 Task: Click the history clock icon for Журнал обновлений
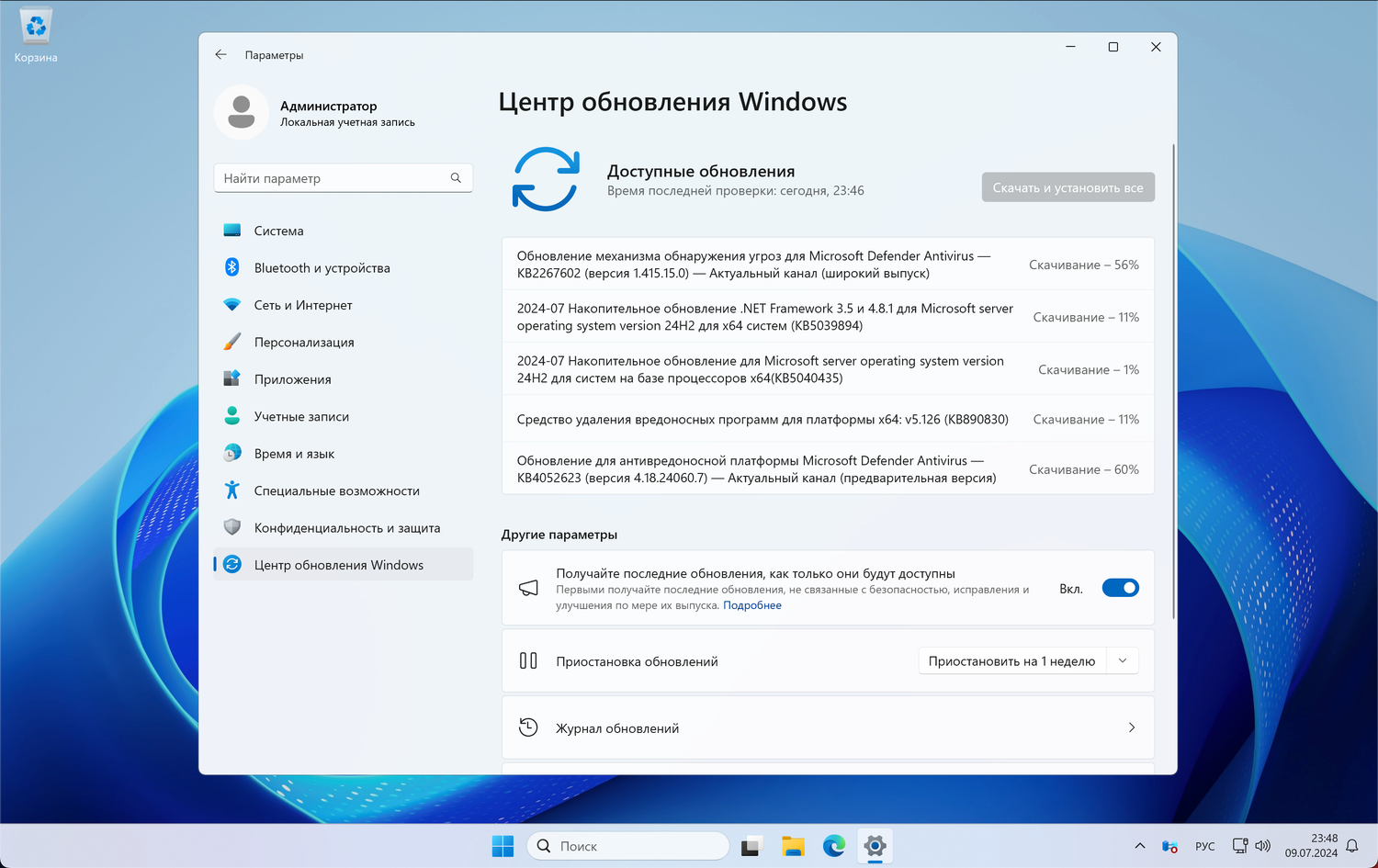coord(528,727)
